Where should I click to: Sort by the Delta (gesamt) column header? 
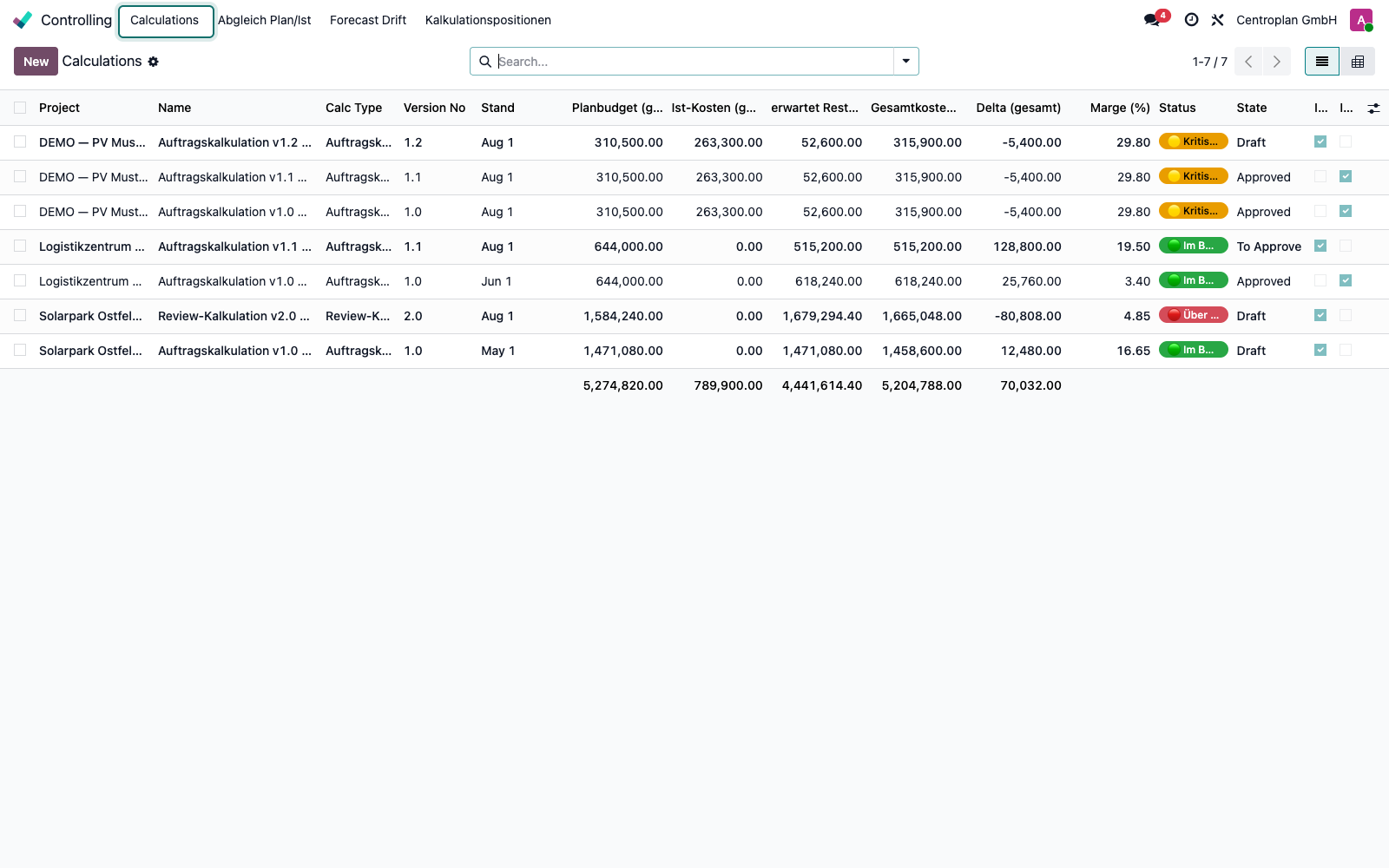1018,108
